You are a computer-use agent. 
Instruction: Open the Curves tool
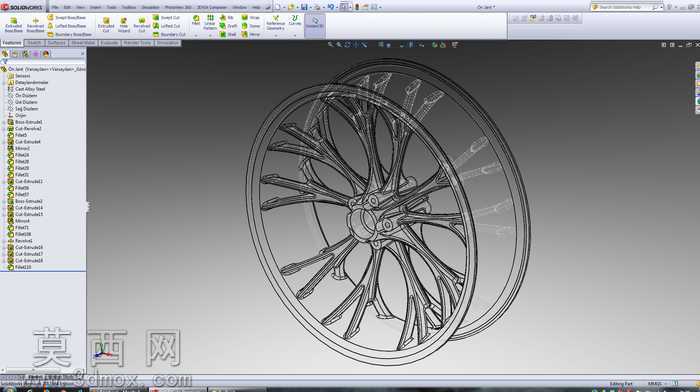(295, 21)
